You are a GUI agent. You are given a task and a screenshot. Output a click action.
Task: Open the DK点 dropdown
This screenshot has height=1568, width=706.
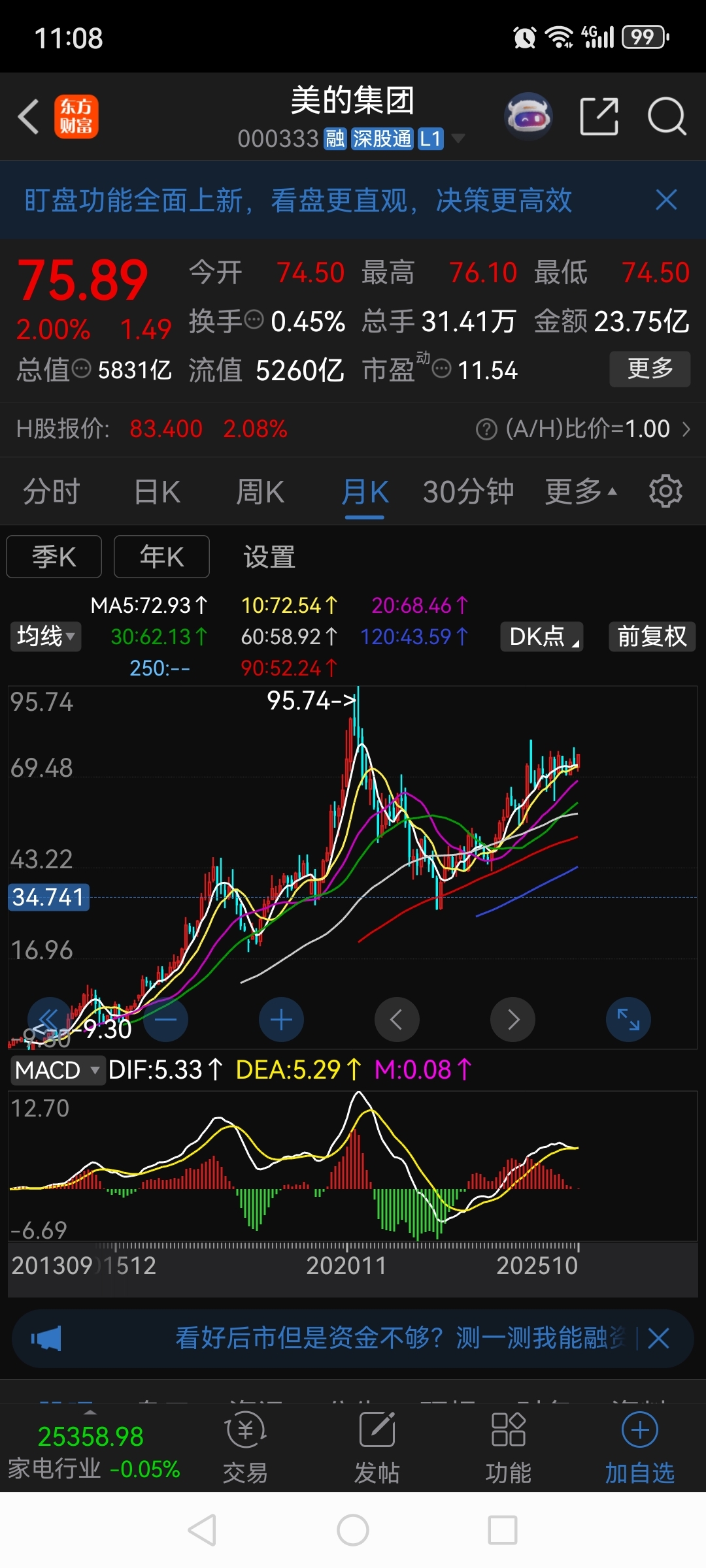[x=542, y=636]
